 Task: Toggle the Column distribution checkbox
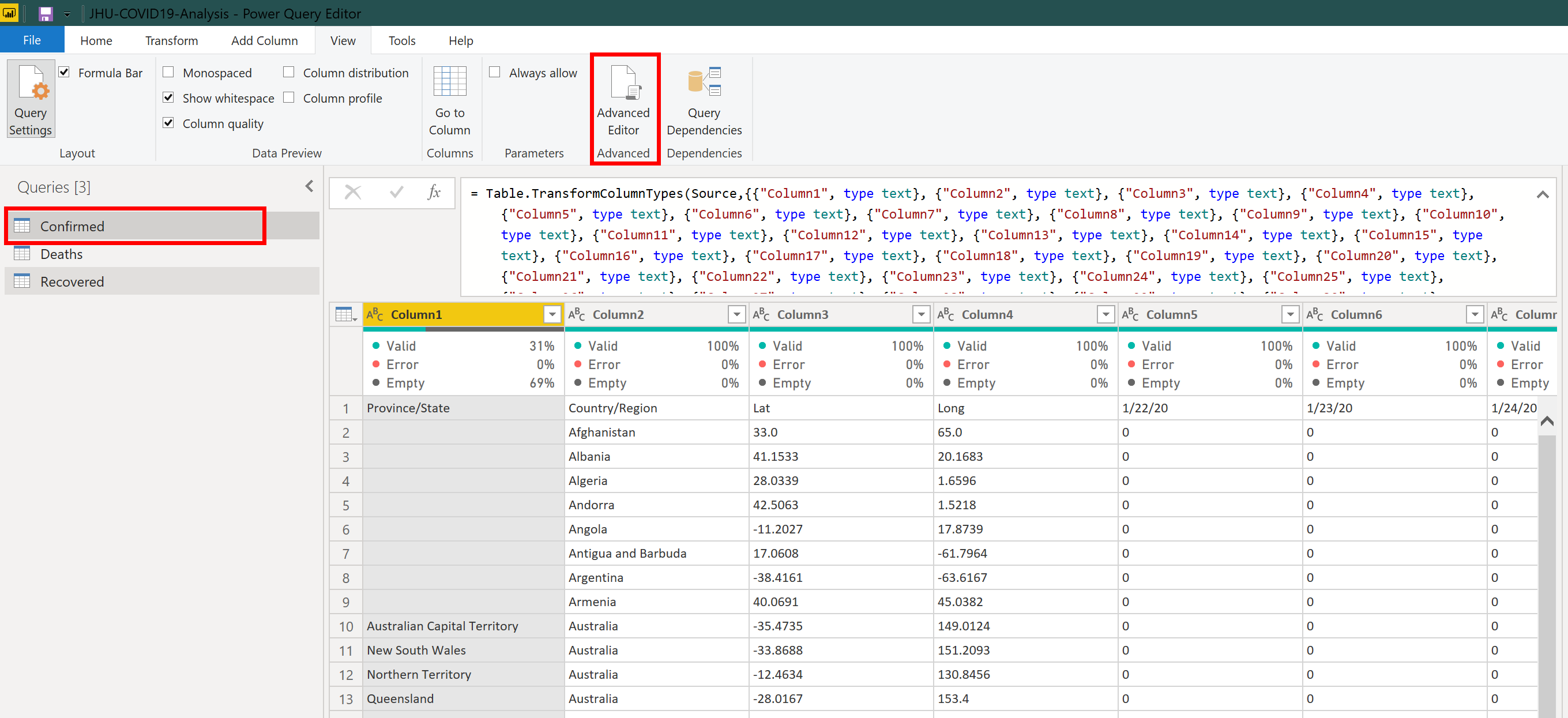point(289,73)
